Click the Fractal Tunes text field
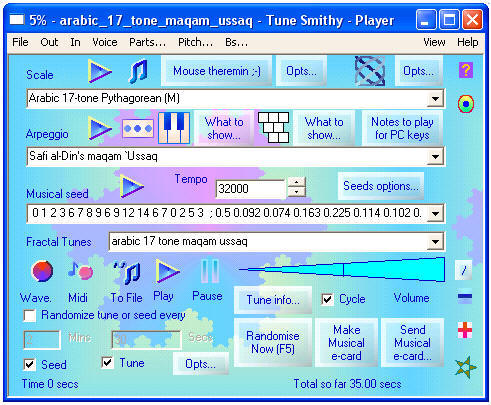Screen dimensions: 491x405 tap(268, 242)
